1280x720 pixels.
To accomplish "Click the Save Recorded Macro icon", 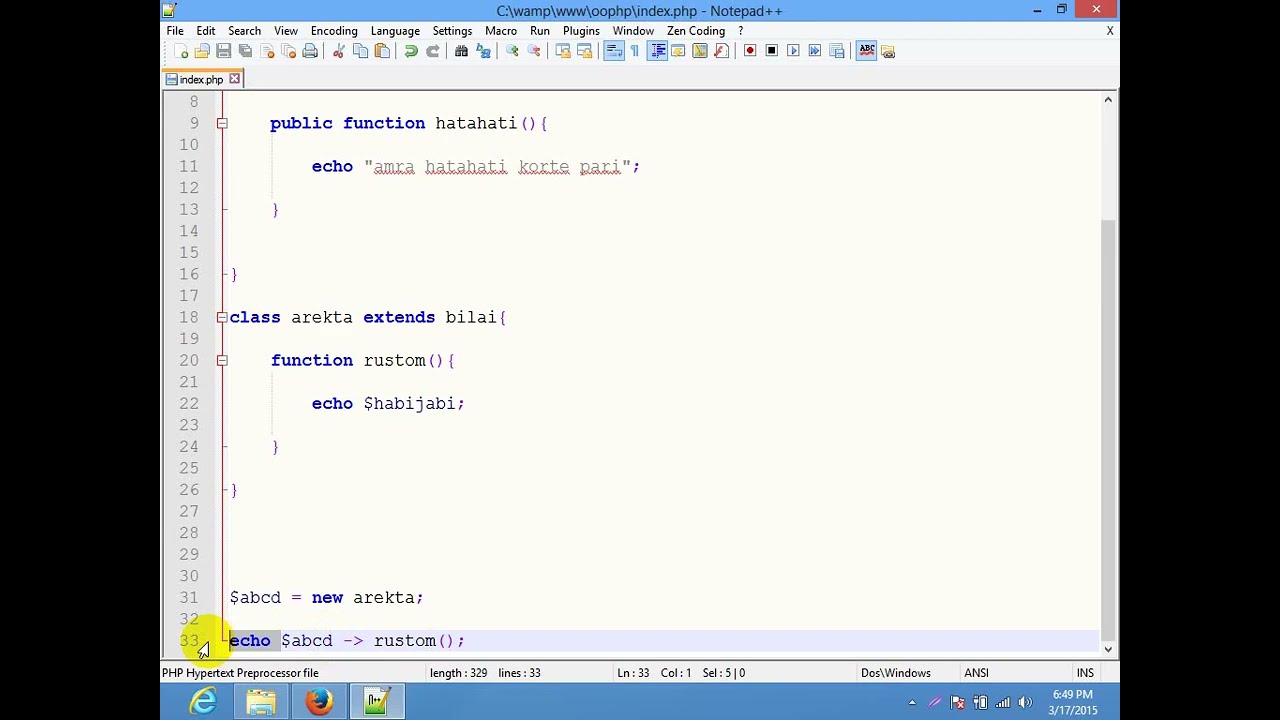I will [x=837, y=51].
